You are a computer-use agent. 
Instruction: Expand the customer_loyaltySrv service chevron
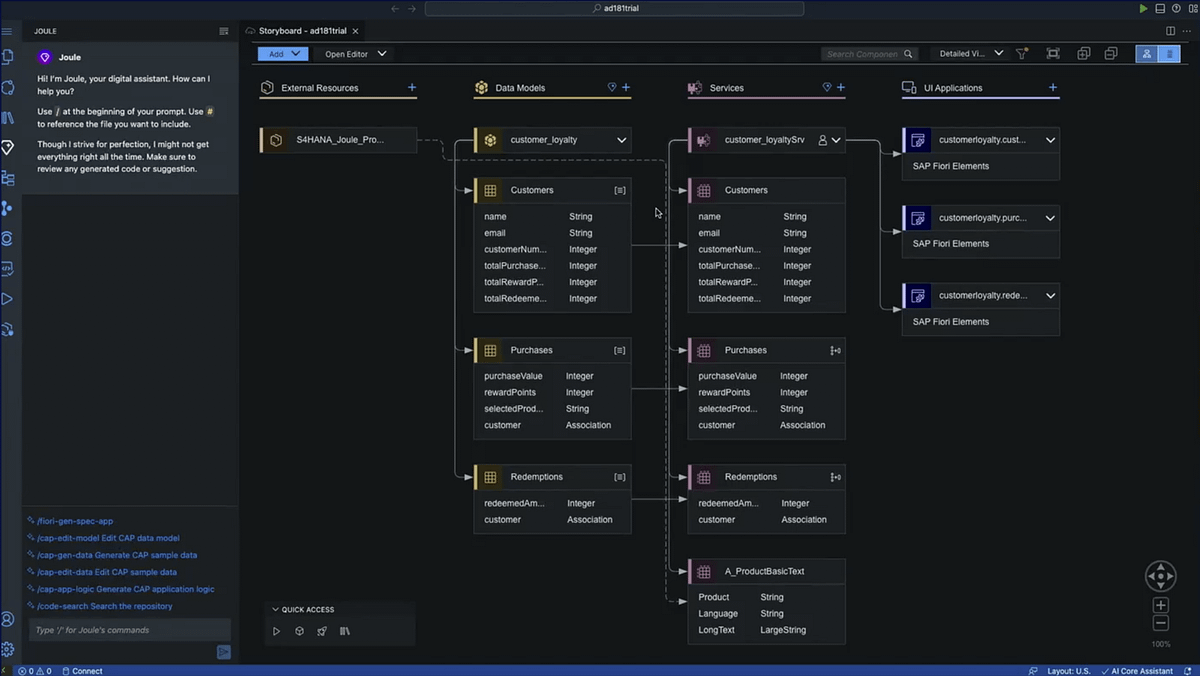(836, 140)
